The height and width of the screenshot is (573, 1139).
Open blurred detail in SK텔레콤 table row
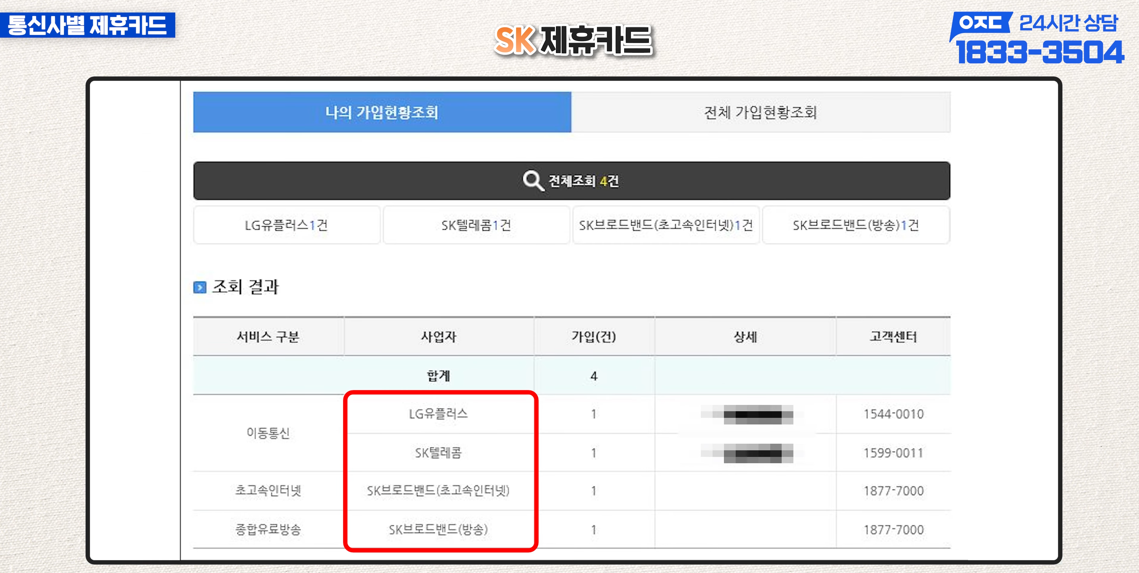747,454
